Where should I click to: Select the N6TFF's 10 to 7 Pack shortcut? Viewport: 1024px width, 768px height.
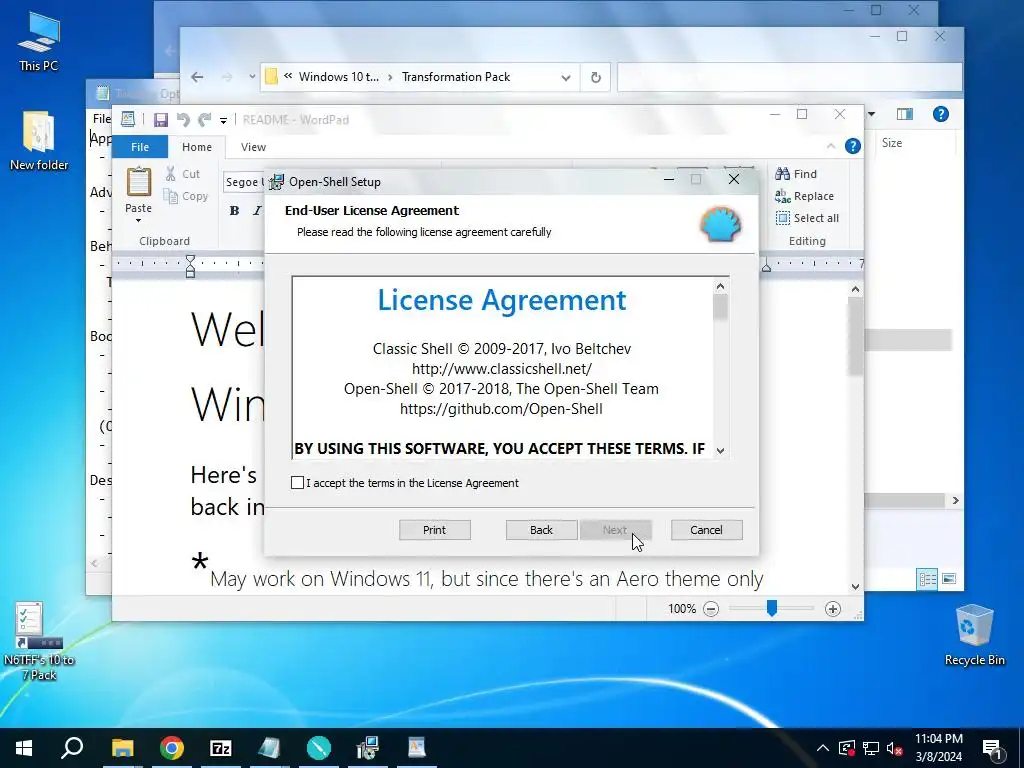coord(39,641)
